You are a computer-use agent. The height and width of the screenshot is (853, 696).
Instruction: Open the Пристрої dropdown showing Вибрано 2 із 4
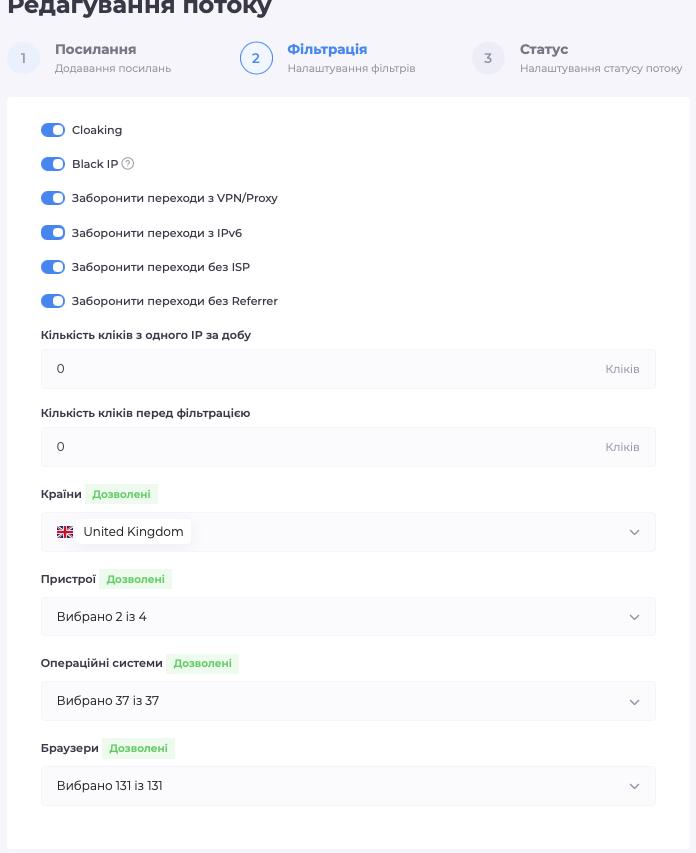pos(348,617)
